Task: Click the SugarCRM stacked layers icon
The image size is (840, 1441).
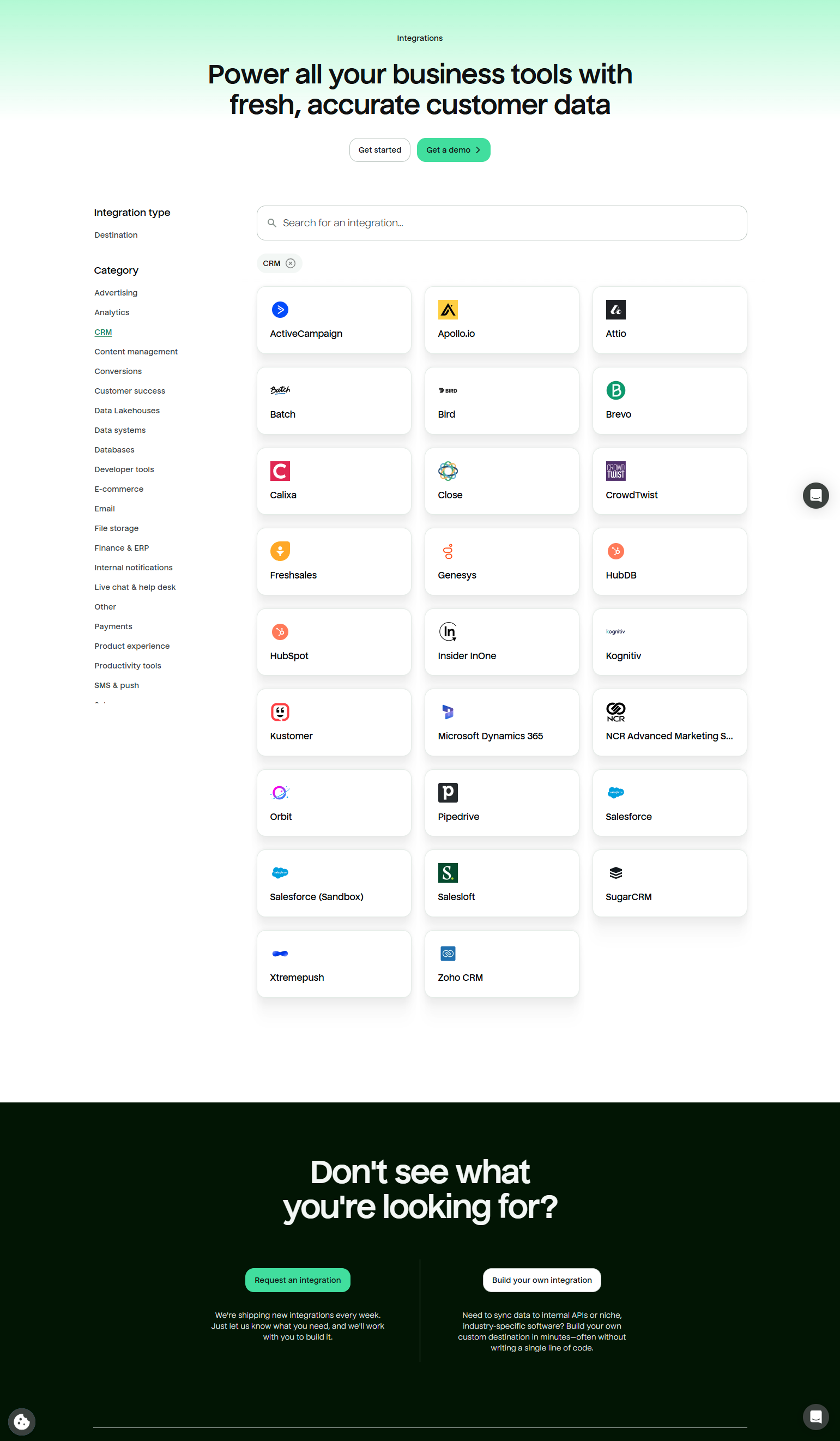Action: [x=616, y=872]
